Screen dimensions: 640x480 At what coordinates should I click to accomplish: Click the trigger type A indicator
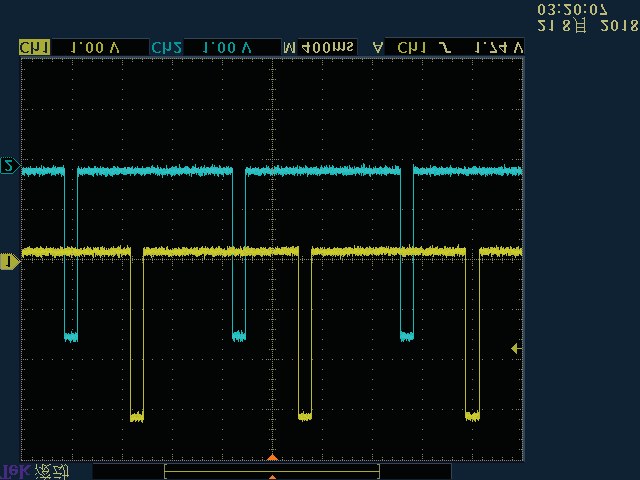click(377, 47)
